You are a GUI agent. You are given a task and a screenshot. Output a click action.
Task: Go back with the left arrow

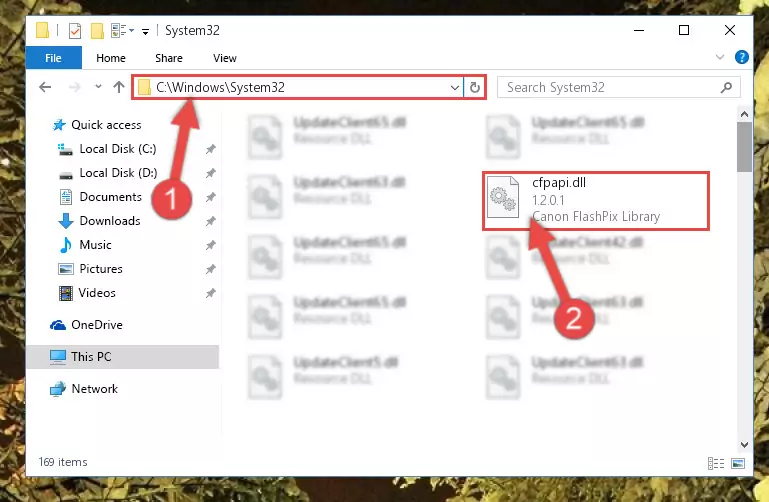tap(45, 87)
